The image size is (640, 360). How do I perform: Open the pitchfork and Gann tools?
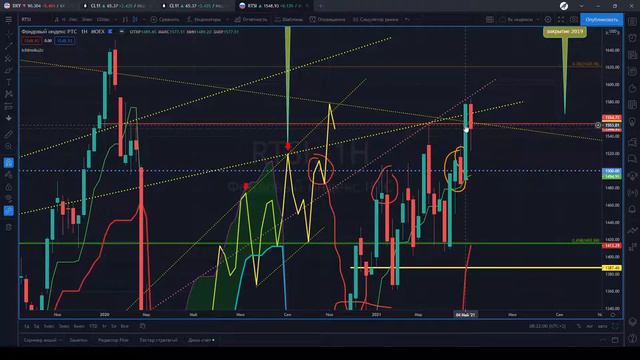[9, 59]
